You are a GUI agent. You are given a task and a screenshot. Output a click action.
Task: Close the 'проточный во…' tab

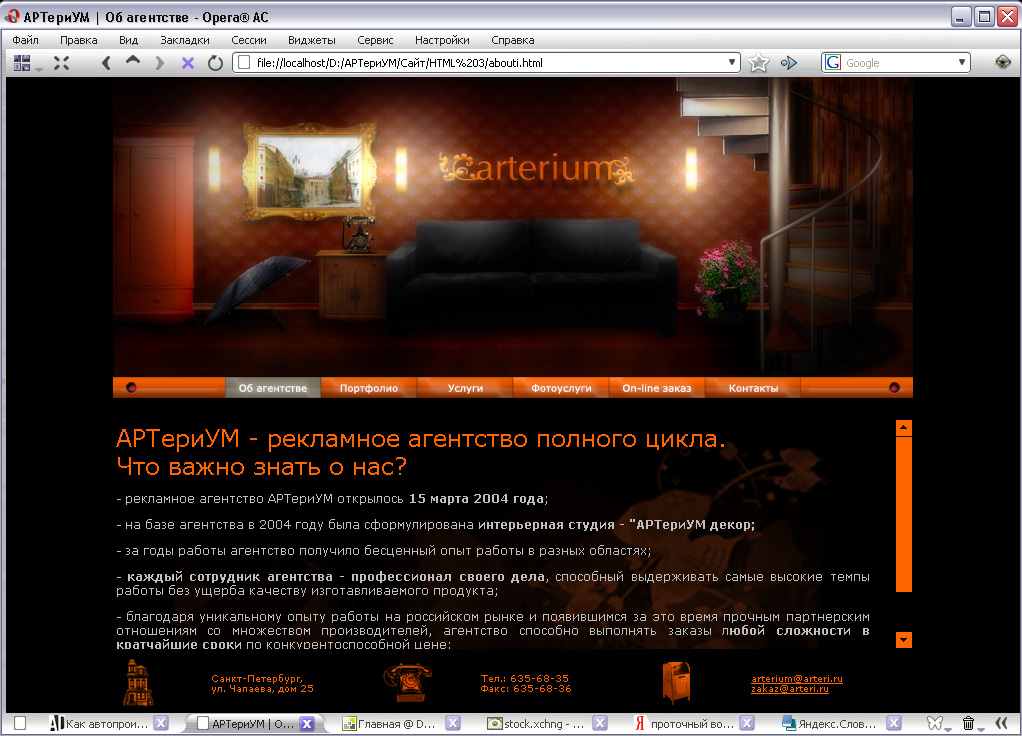point(747,723)
